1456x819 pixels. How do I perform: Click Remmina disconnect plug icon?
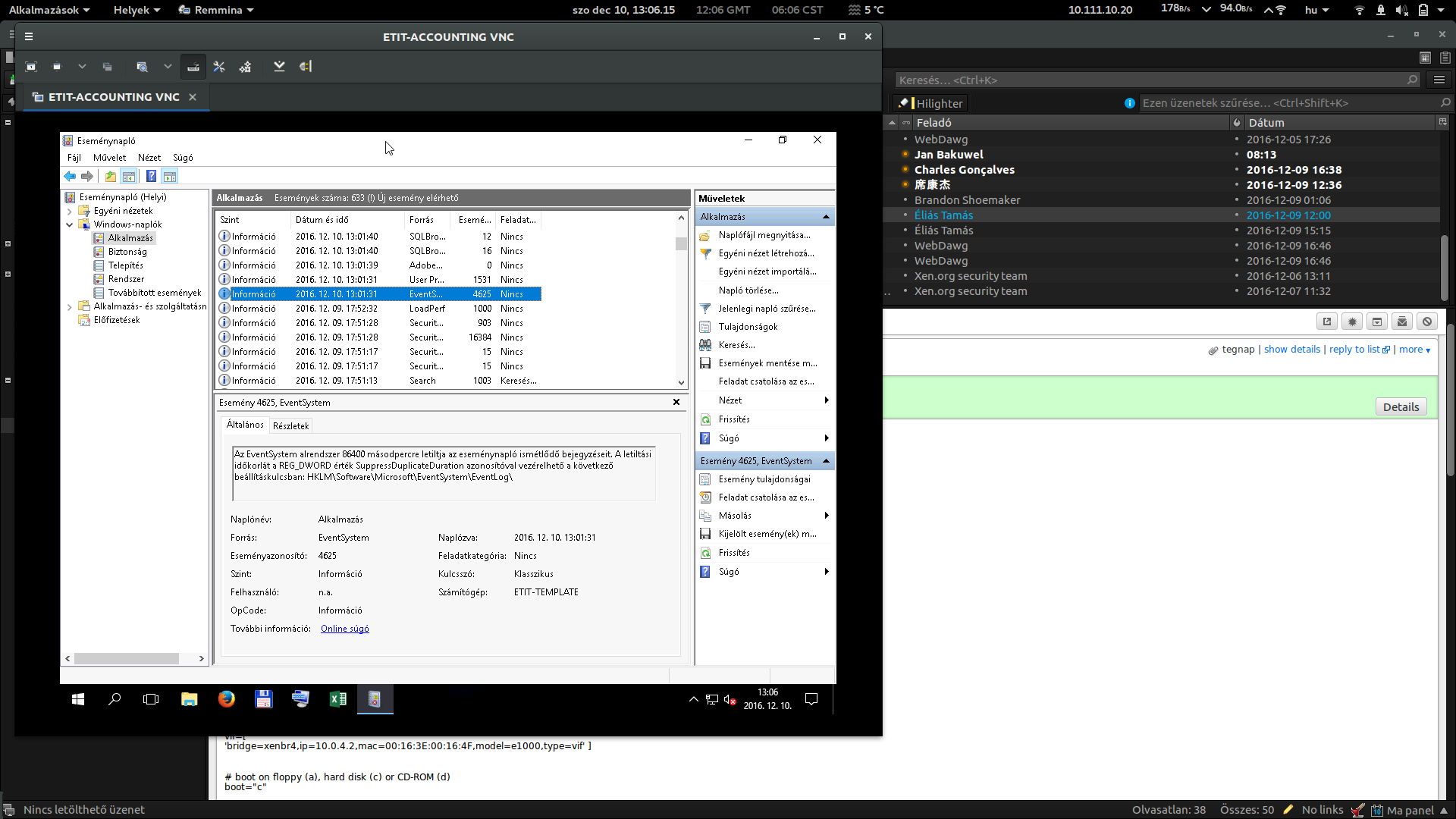[306, 67]
